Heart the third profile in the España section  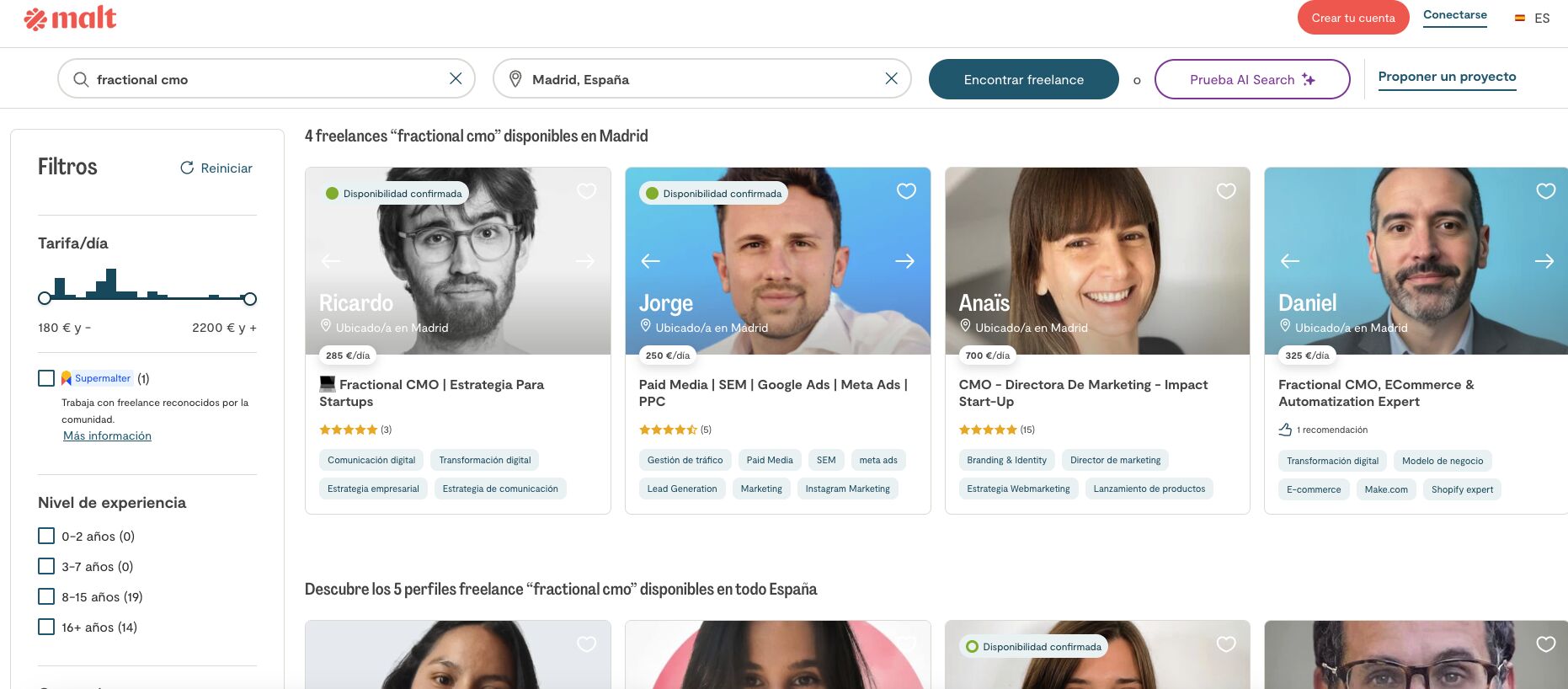point(1226,644)
